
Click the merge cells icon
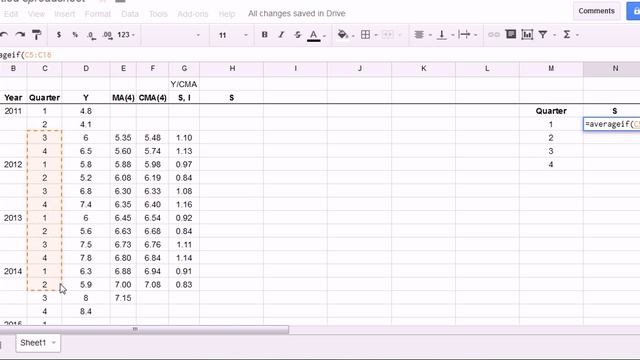coord(388,35)
